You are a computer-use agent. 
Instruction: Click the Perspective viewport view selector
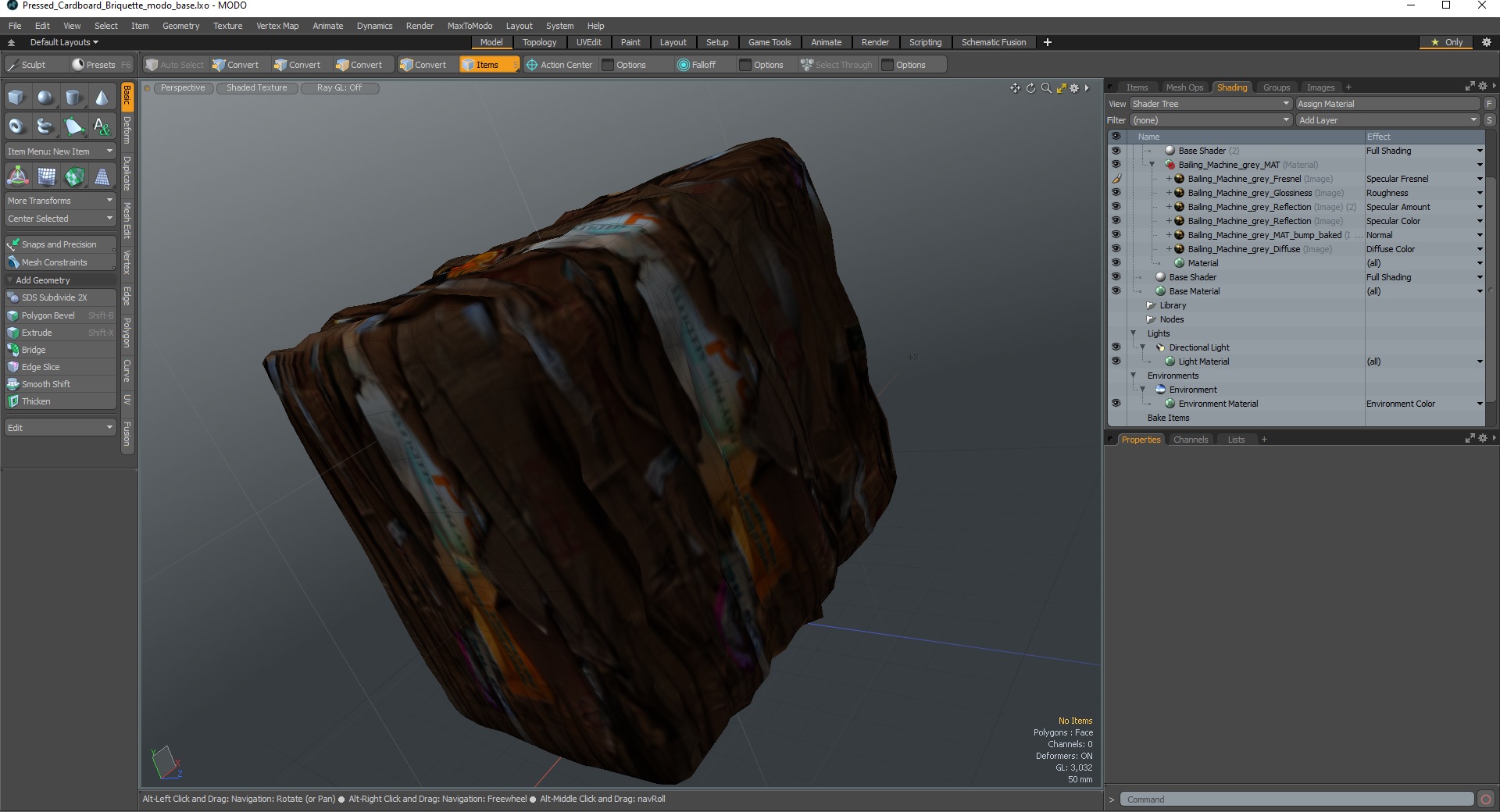point(183,88)
